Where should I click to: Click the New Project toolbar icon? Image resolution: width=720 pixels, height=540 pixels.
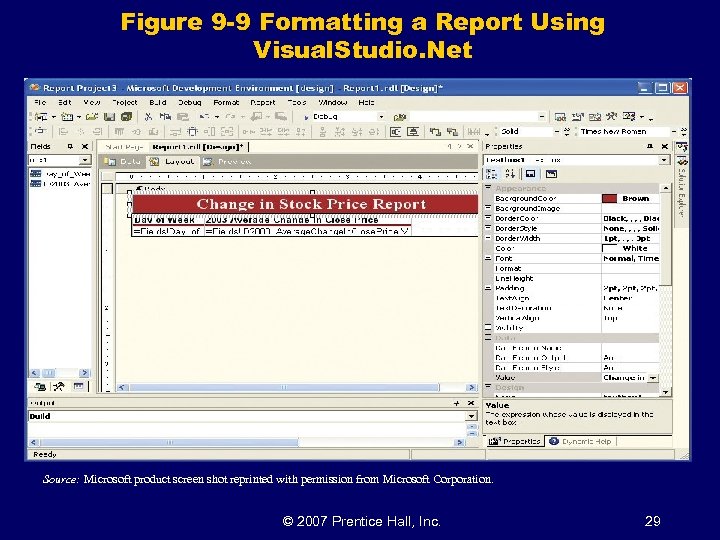point(41,117)
